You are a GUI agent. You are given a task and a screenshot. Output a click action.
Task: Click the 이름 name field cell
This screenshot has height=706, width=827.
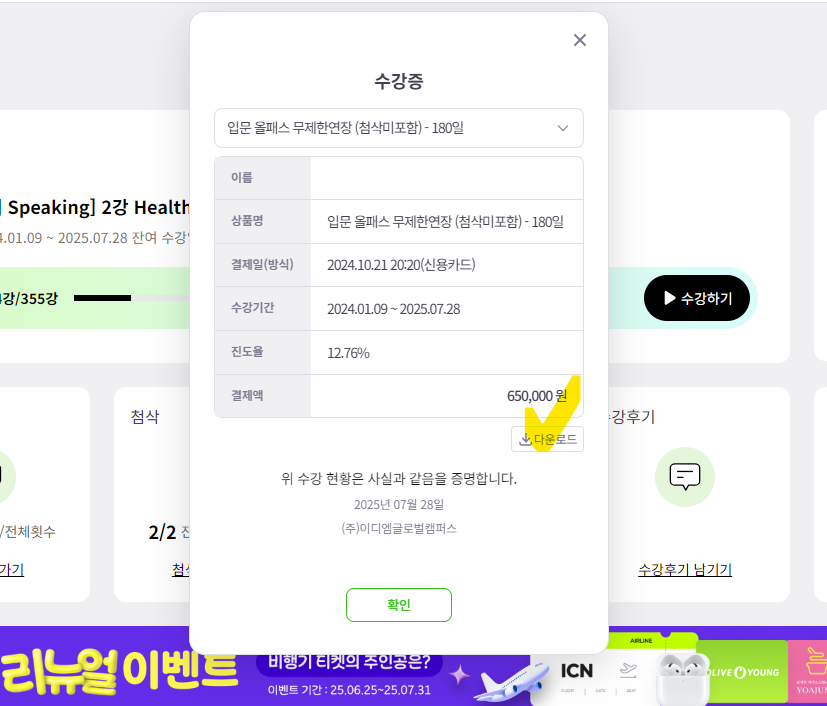click(x=447, y=178)
